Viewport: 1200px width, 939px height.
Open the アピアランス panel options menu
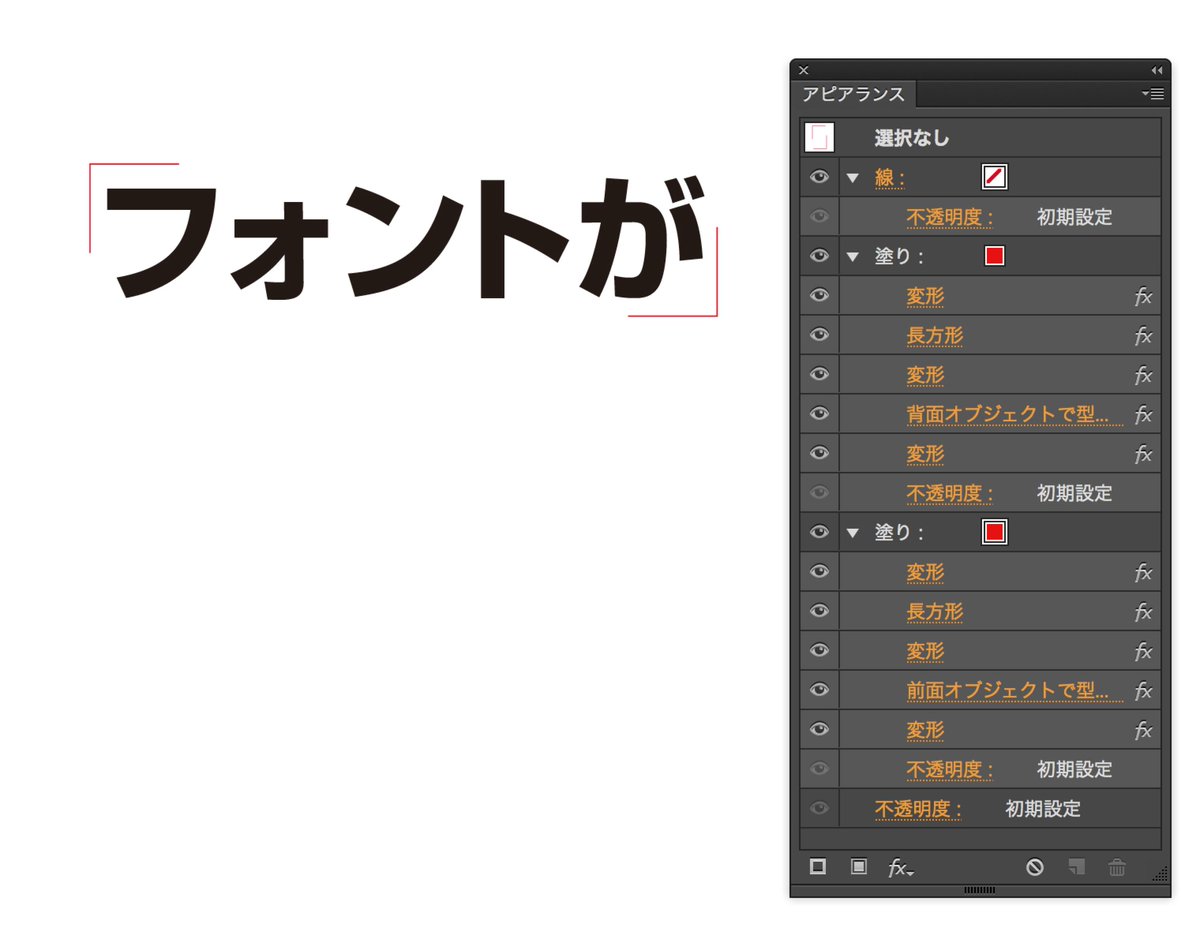coord(1153,94)
